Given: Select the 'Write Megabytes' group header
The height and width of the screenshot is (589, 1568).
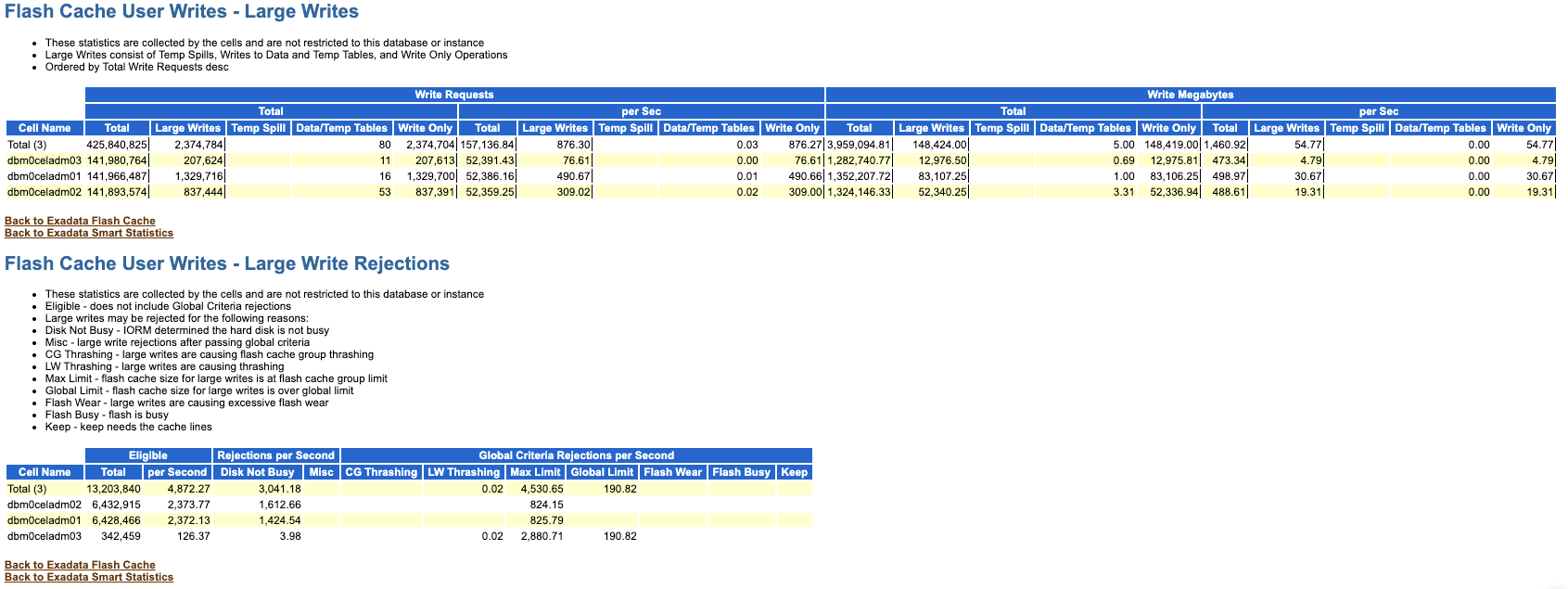Looking at the screenshot, I should click(1191, 95).
